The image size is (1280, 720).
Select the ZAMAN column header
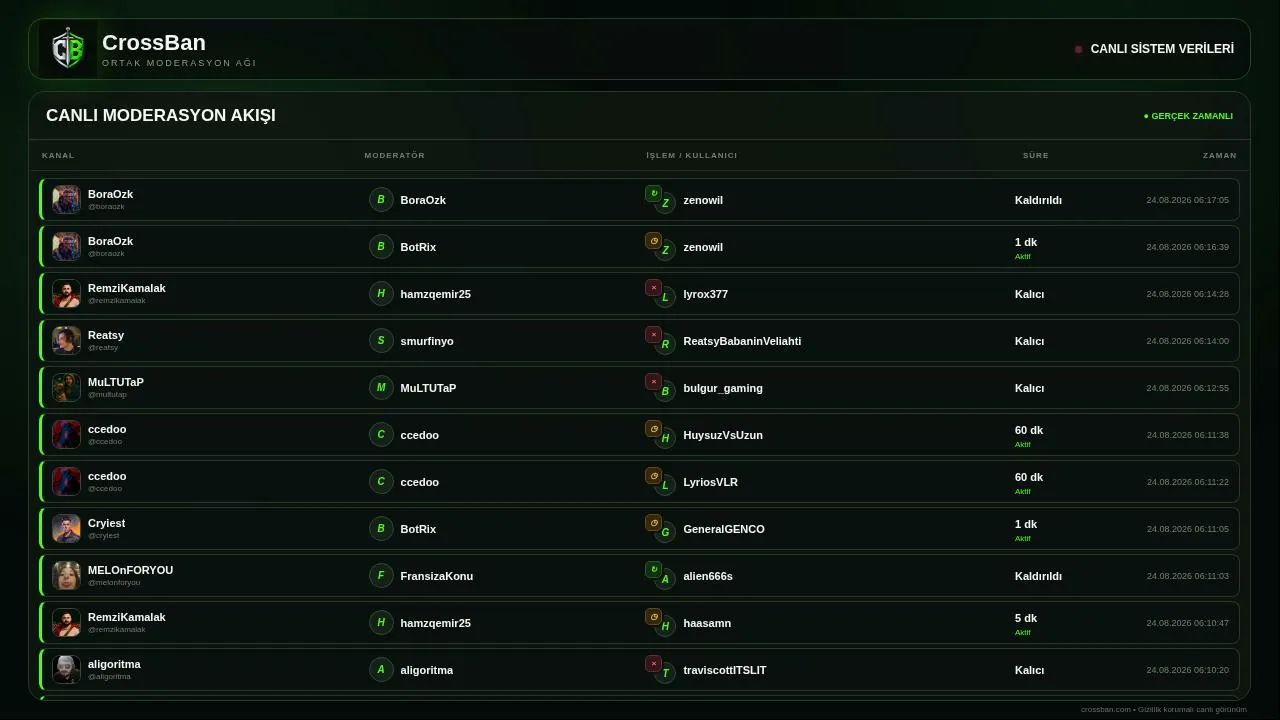(x=1219, y=155)
